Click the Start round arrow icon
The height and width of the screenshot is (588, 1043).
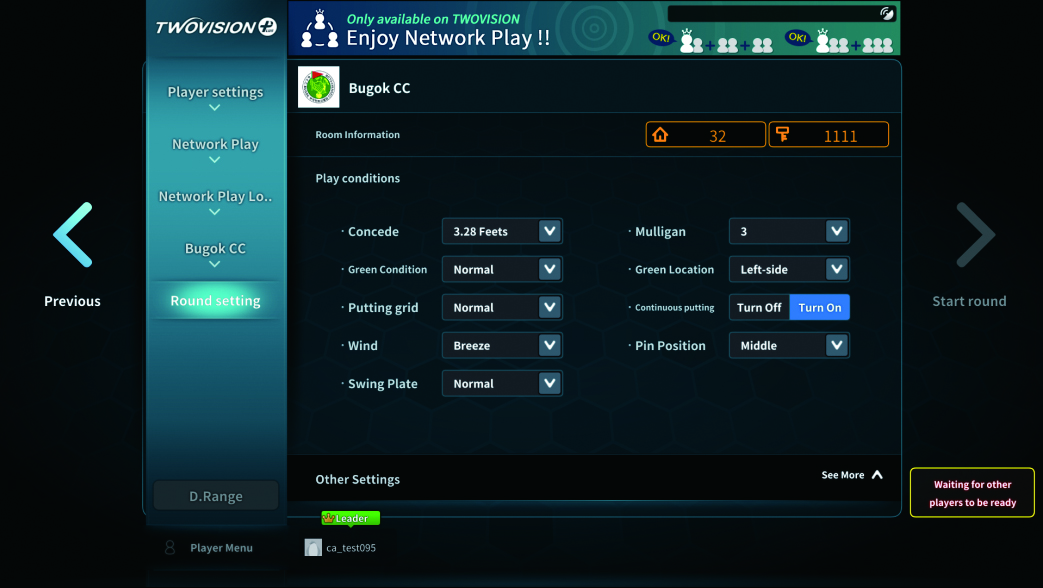pos(976,234)
